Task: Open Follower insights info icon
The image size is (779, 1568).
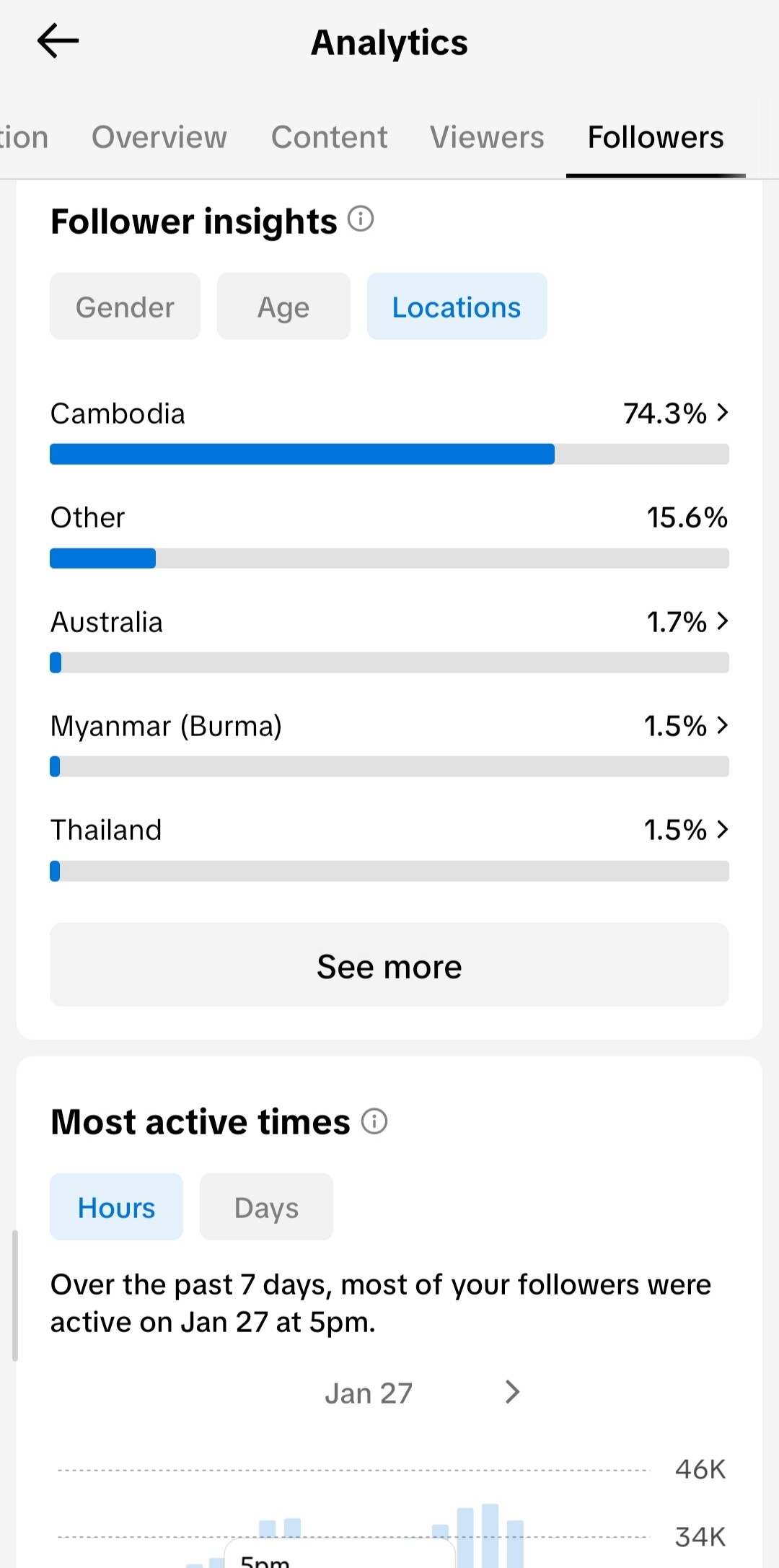Action: coord(361,219)
